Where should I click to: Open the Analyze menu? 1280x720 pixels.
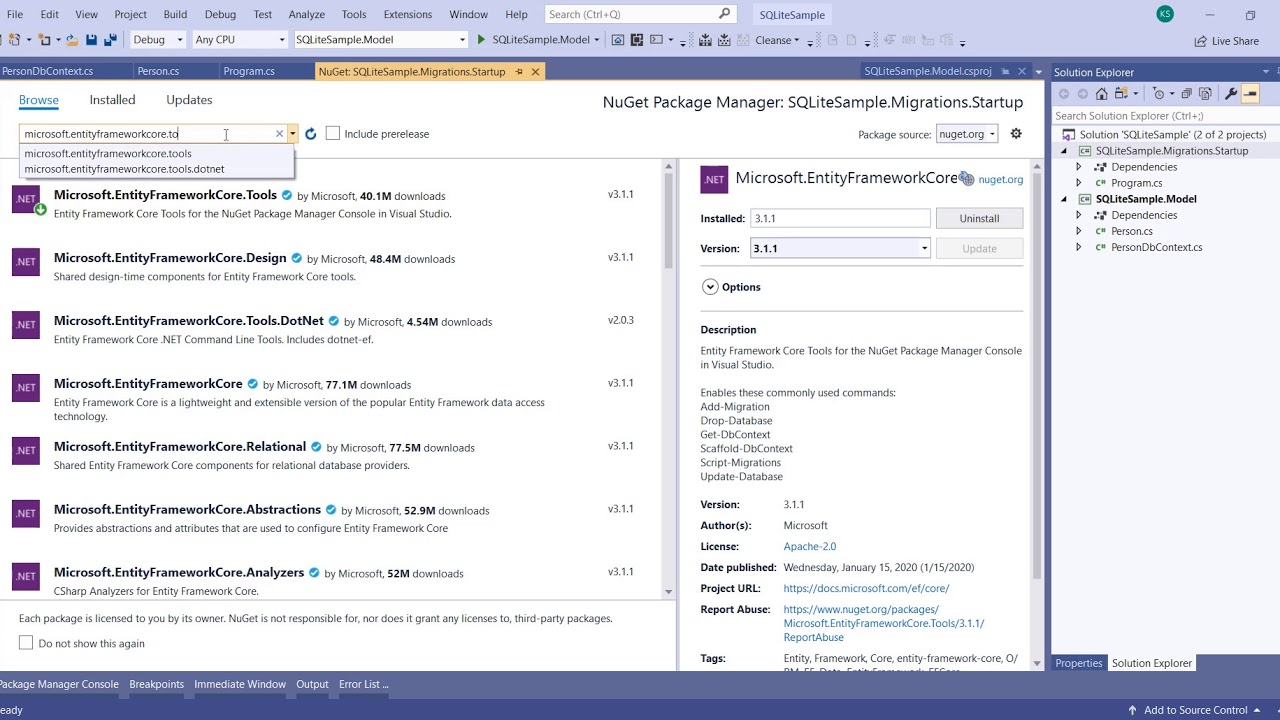[306, 14]
